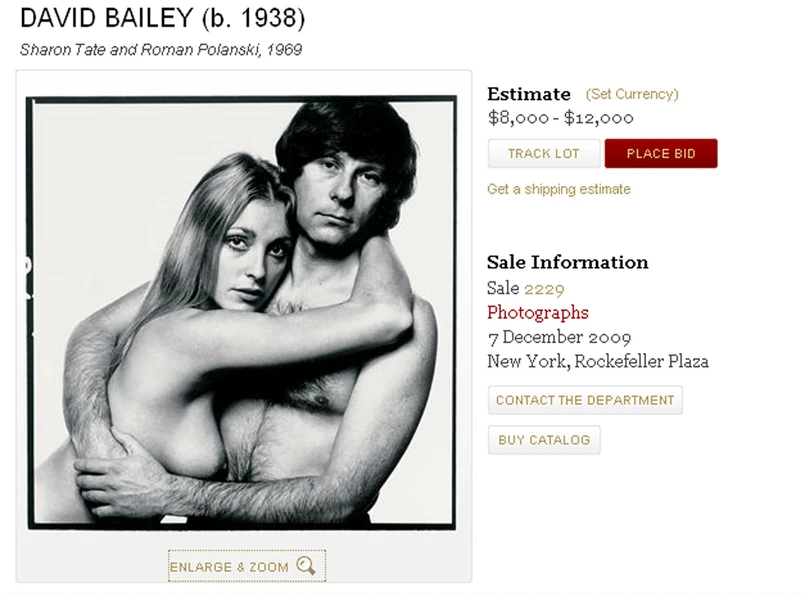Click the Estimate heading
This screenshot has height=596, width=805.
(529, 94)
